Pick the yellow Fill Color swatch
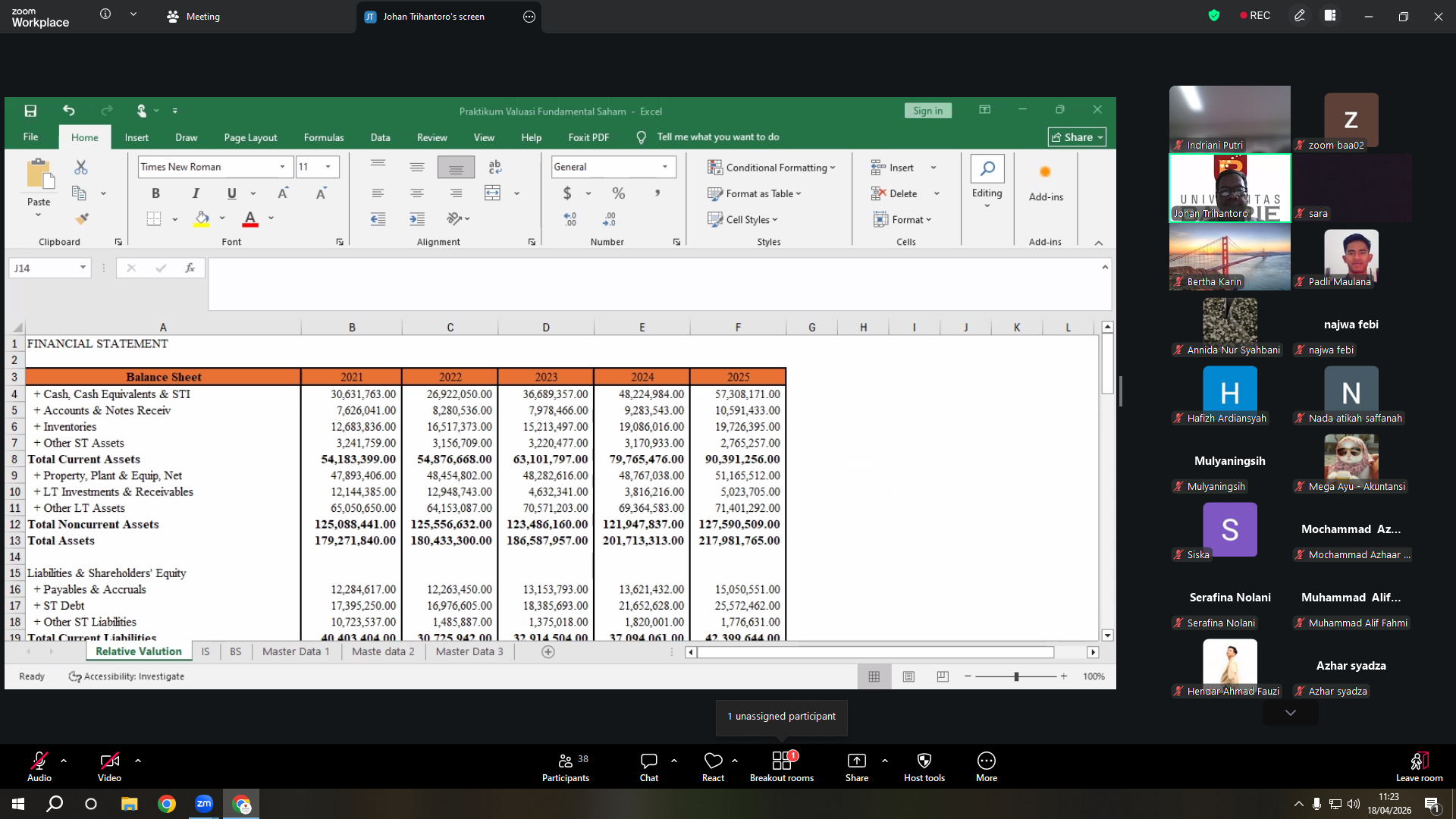The image size is (1456, 819). click(202, 219)
